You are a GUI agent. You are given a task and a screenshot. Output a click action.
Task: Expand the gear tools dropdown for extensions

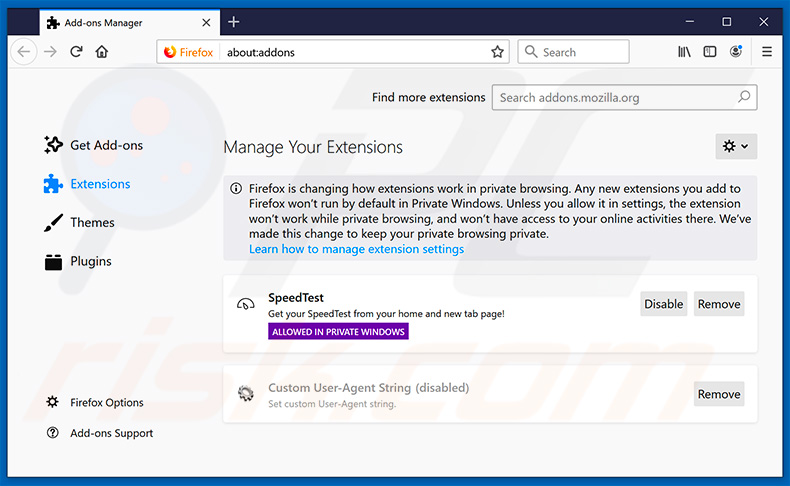[736, 147]
